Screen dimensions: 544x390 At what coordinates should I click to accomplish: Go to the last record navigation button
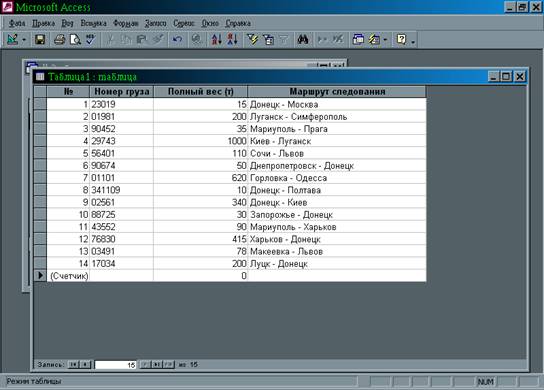click(x=157, y=364)
